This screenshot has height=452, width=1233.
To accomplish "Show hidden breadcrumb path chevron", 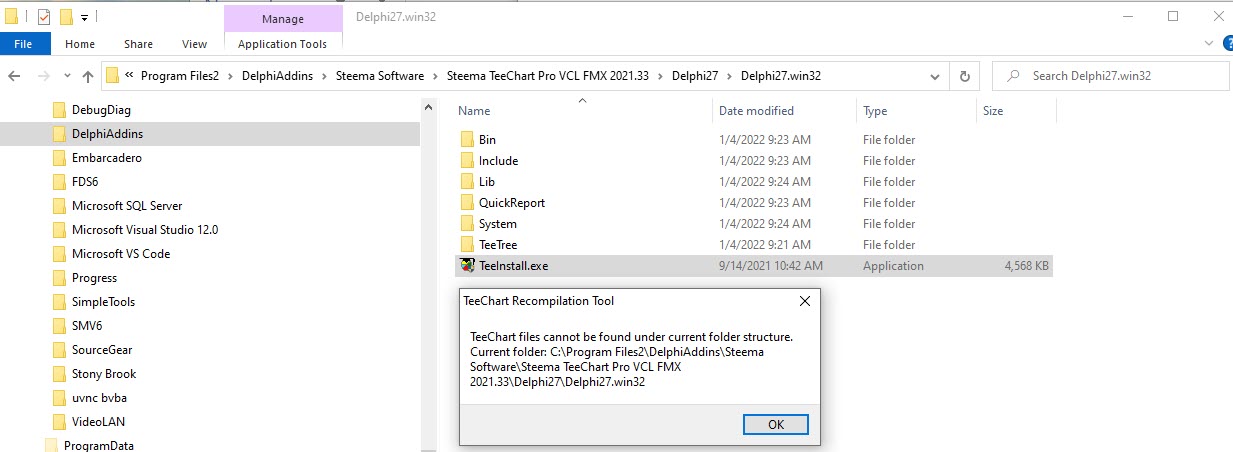I will click(129, 76).
